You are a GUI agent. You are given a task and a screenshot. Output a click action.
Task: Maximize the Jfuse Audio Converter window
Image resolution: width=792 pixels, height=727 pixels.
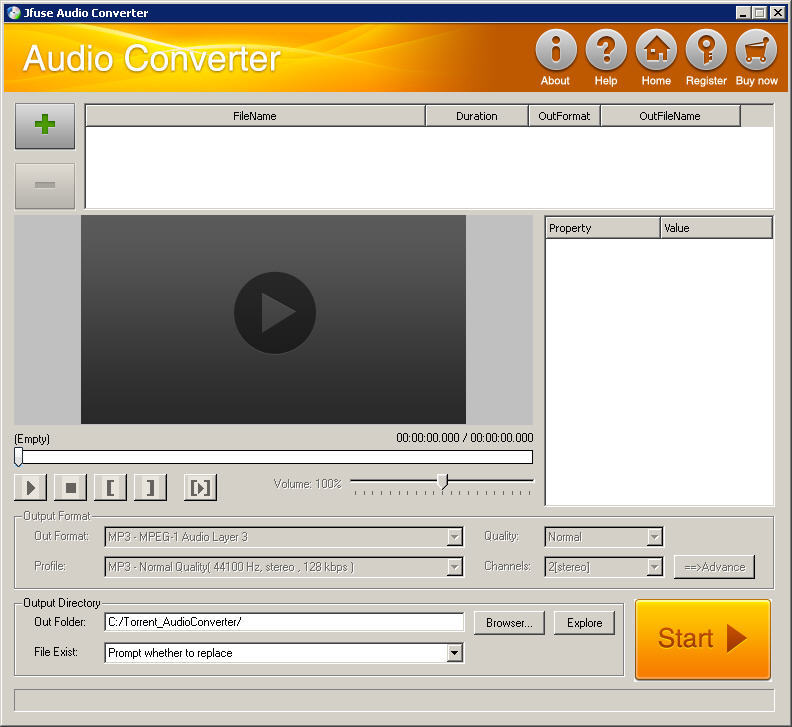759,13
